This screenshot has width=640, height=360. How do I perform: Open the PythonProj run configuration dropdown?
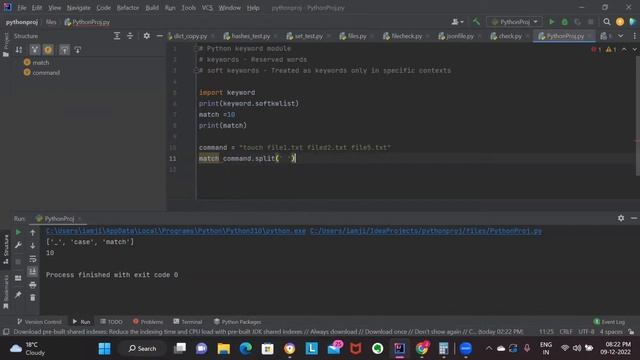point(514,22)
